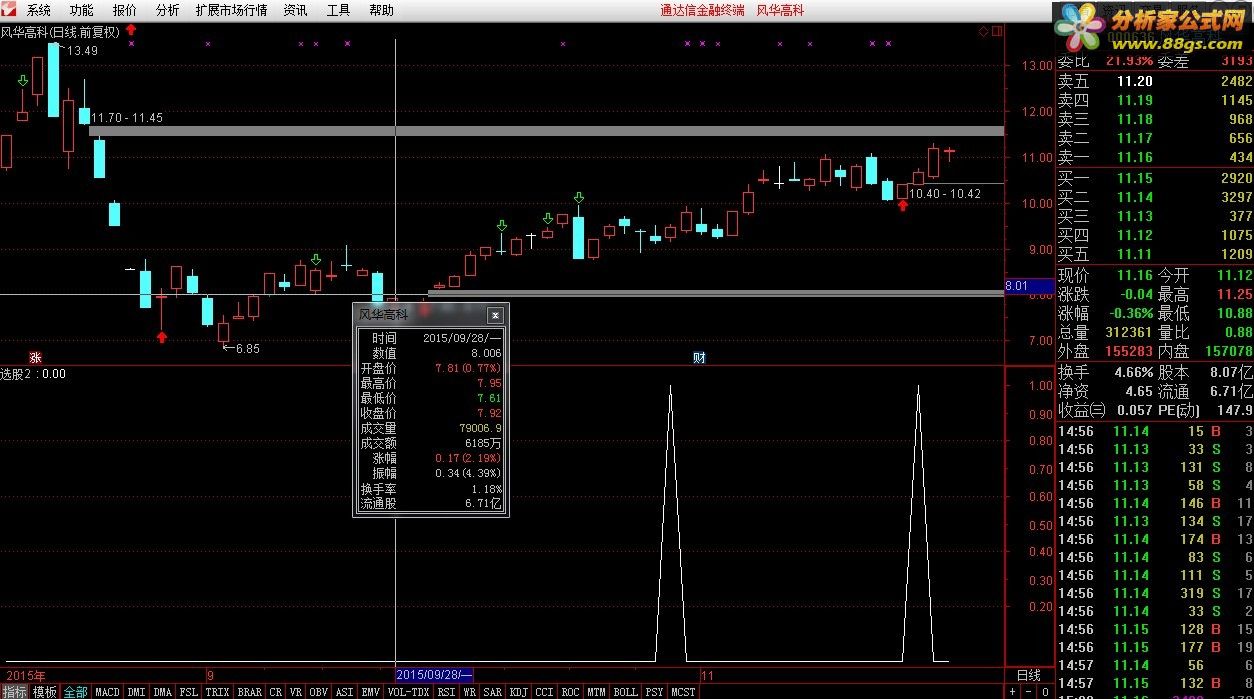
Task: Click the 成交量 79006.9 value in popup
Action: point(481,428)
